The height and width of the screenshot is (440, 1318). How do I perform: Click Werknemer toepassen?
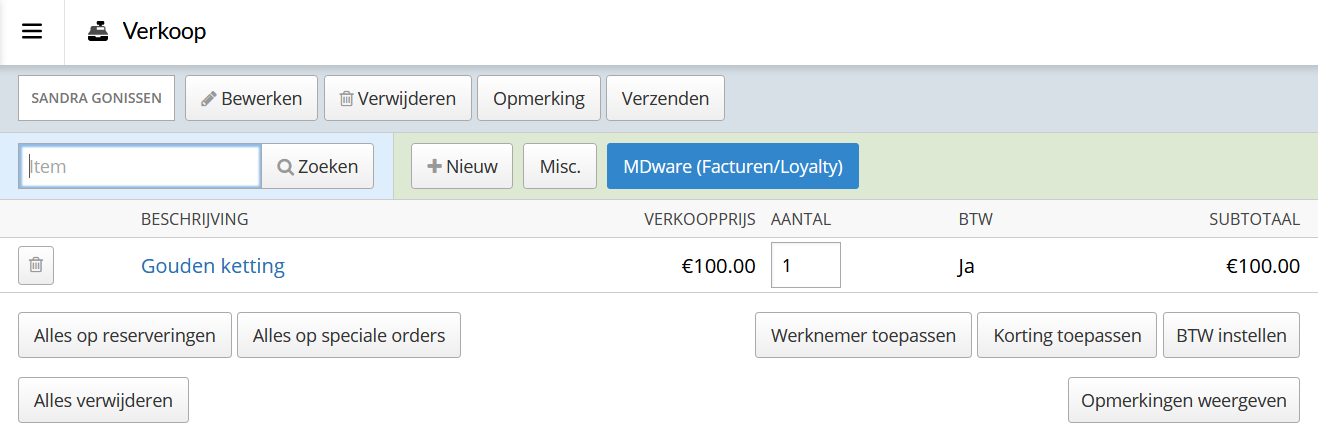[863, 335]
